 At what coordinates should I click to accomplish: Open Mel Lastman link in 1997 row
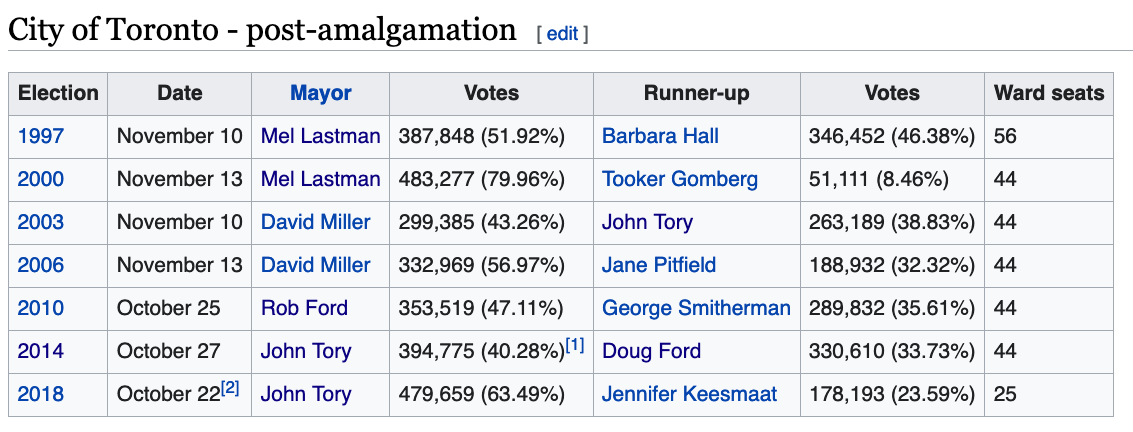tap(320, 136)
